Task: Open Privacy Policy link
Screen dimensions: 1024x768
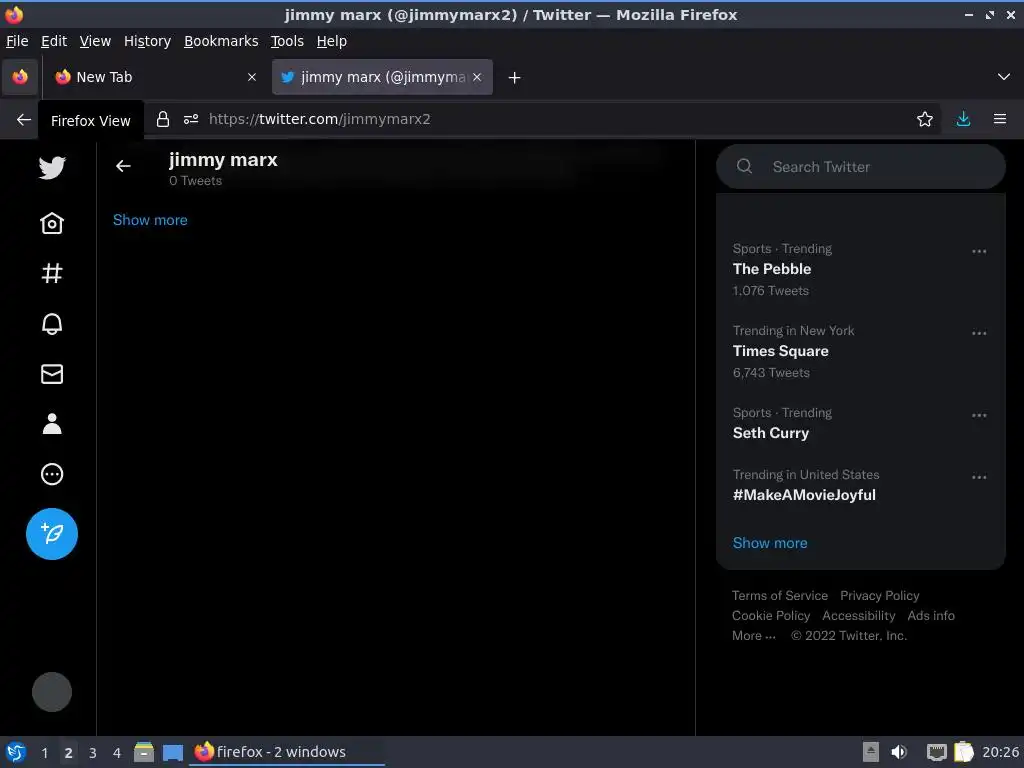Action: [880, 596]
